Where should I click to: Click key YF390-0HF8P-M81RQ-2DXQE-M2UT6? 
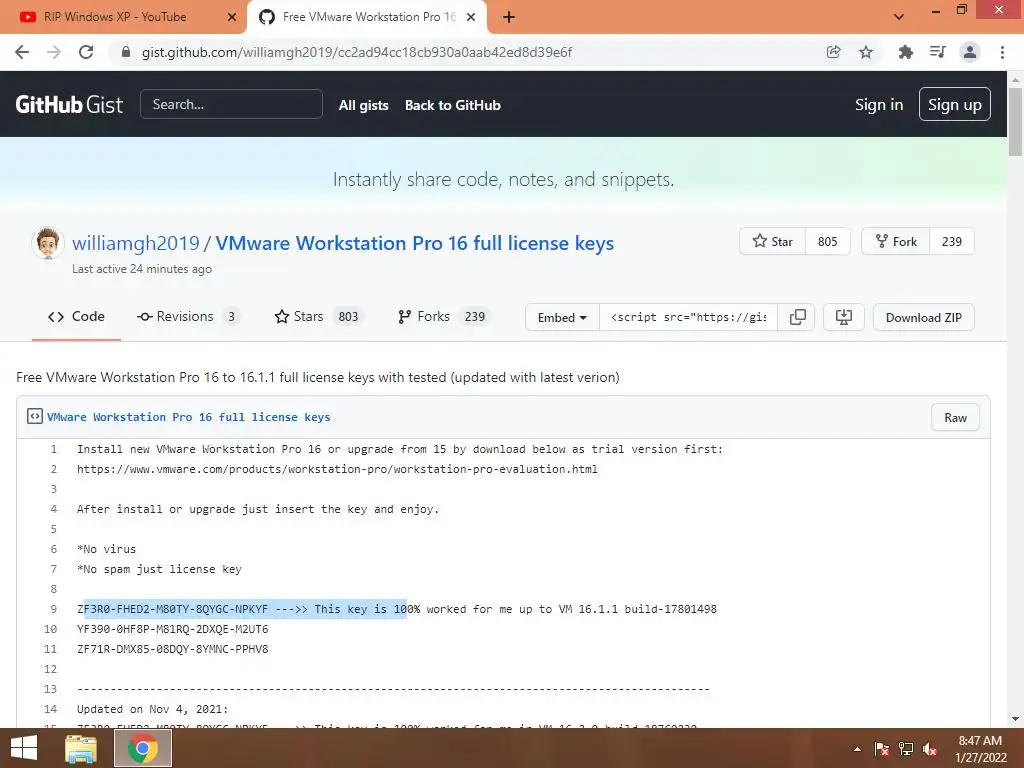coord(172,630)
